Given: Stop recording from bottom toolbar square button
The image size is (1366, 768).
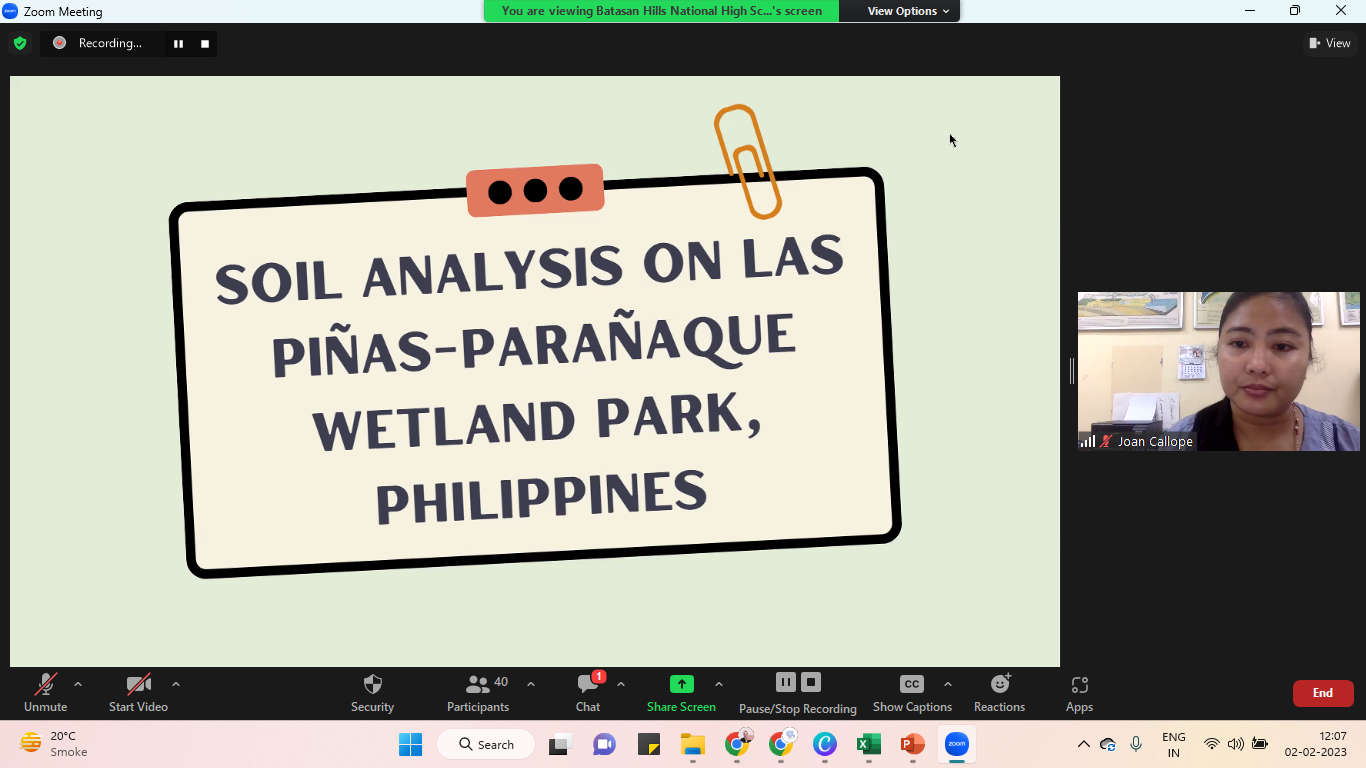Looking at the screenshot, I should coord(812,682).
